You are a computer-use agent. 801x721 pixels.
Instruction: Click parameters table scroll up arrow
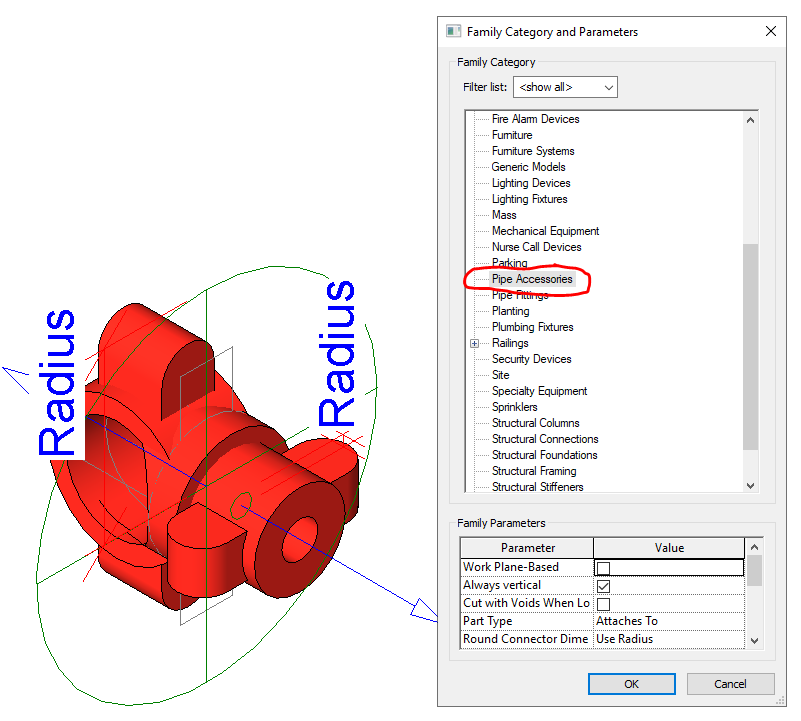(x=755, y=547)
